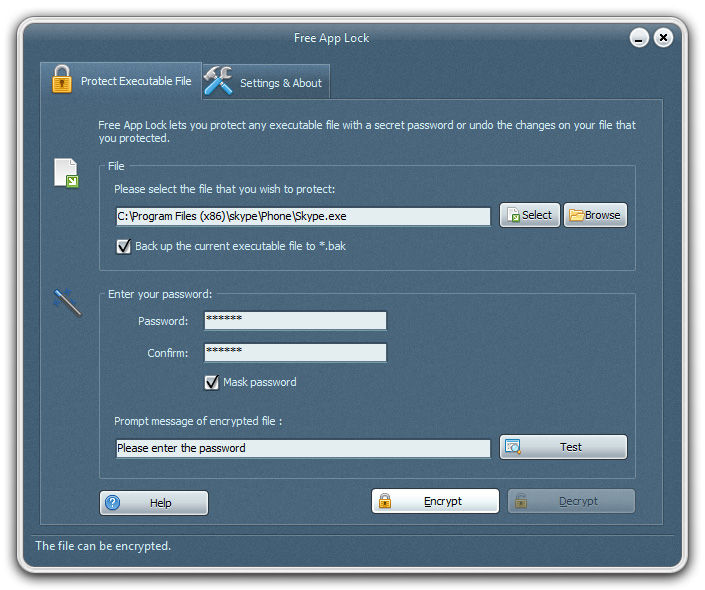Focus the file path field with Skype.exe
Image resolution: width=705 pixels, height=590 pixels.
coord(303,216)
